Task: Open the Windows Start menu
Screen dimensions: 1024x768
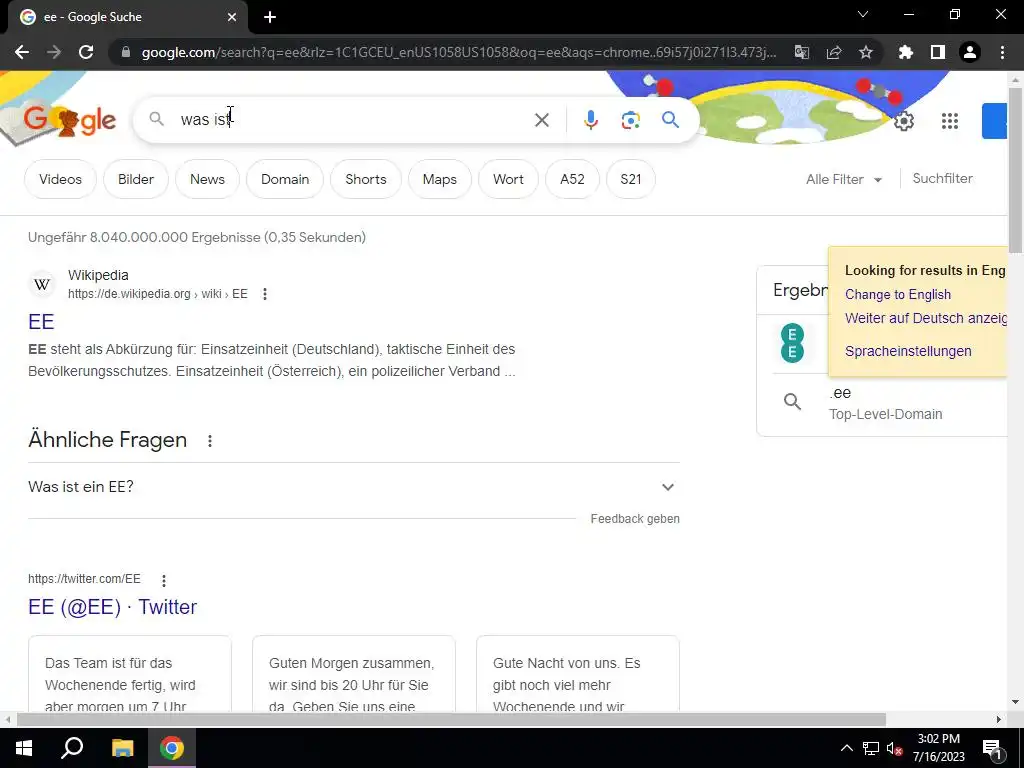Action: (x=24, y=748)
